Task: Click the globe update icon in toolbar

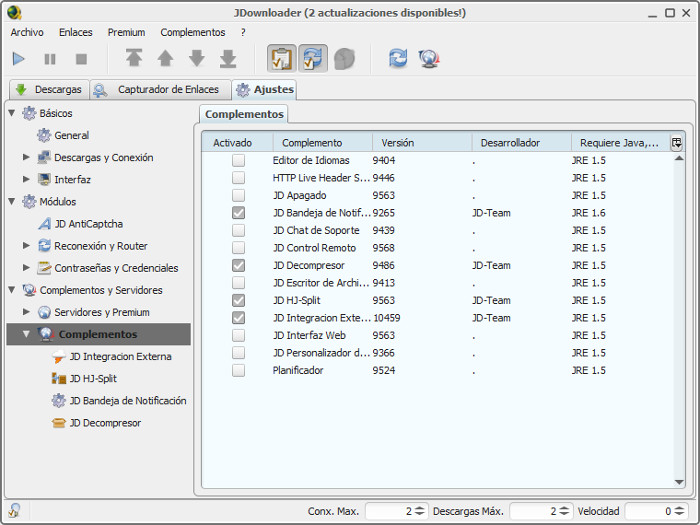Action: (429, 58)
